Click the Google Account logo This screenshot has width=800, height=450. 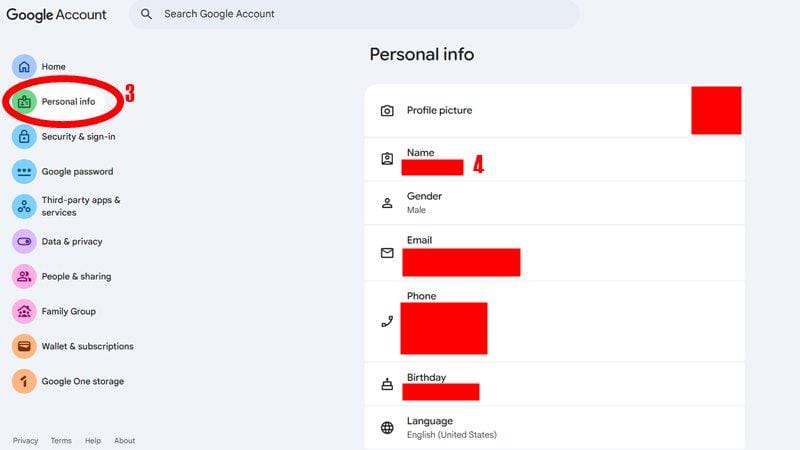point(57,15)
